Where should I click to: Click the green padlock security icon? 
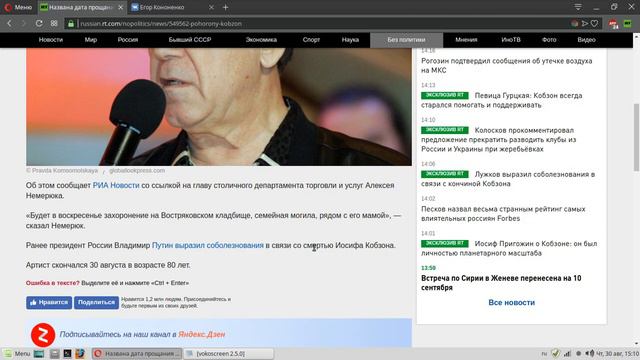(x=71, y=24)
